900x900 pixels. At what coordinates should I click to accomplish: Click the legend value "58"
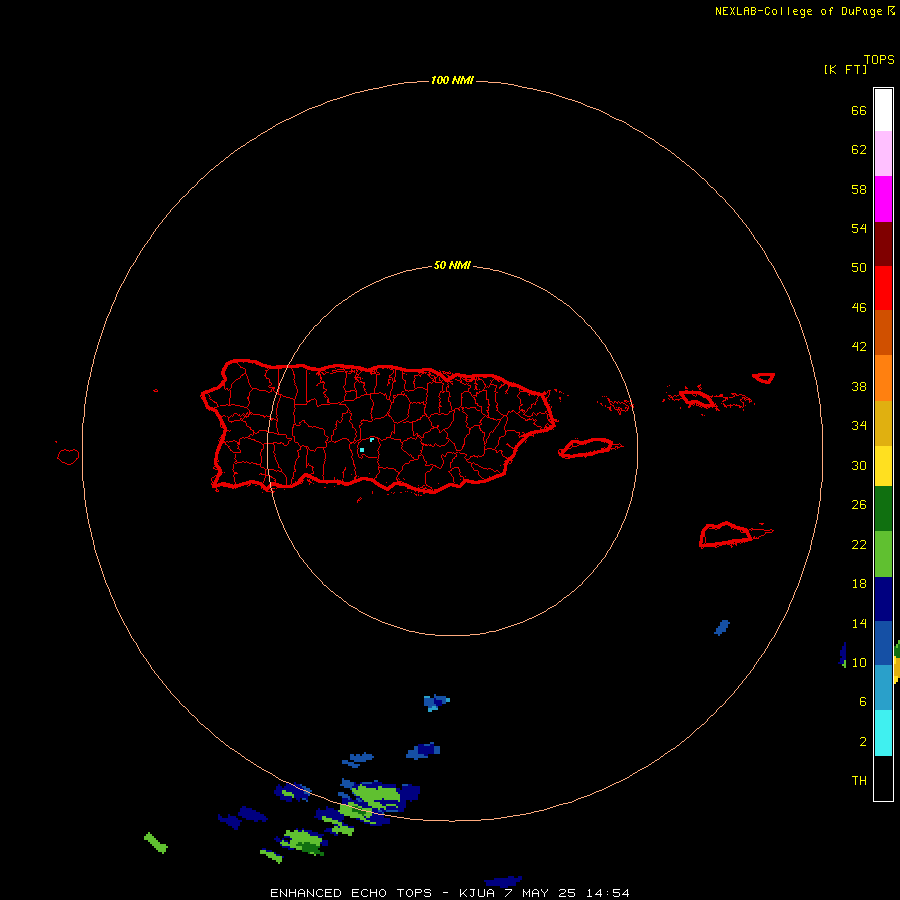click(859, 189)
